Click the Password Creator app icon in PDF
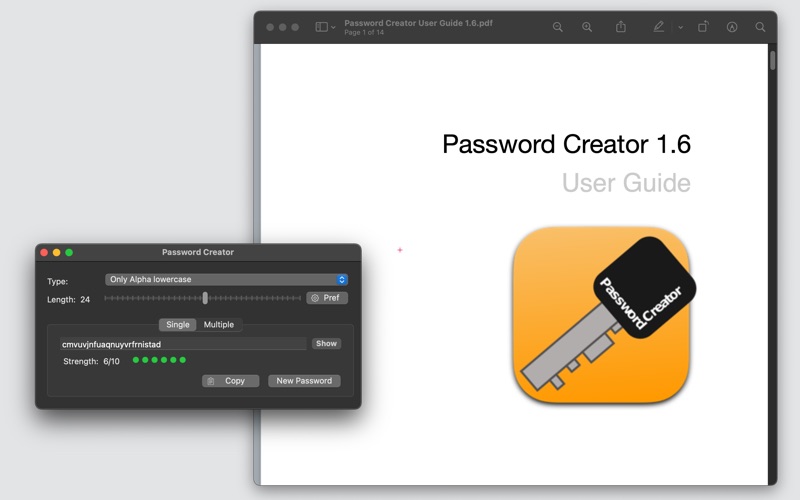 tap(603, 315)
